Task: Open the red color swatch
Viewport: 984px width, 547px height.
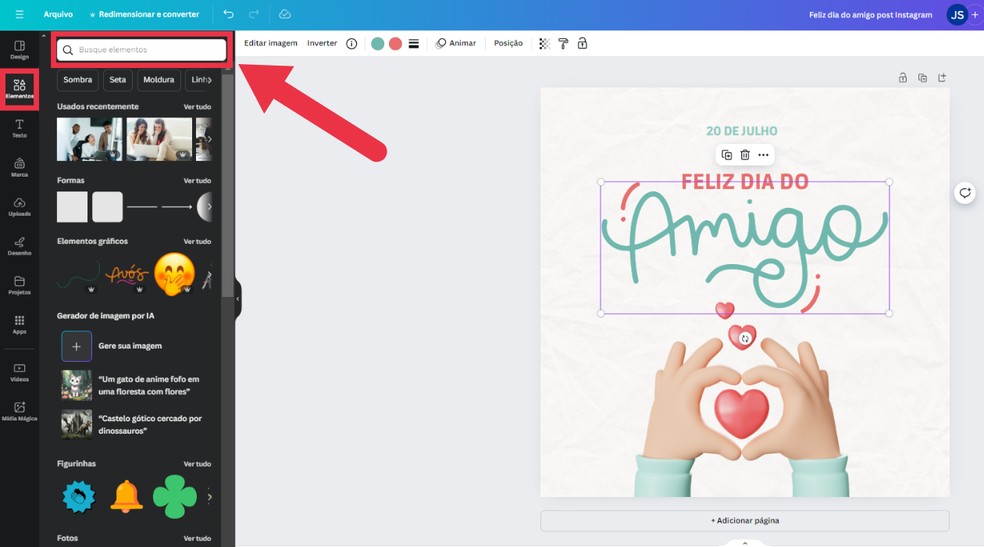Action: click(x=395, y=44)
